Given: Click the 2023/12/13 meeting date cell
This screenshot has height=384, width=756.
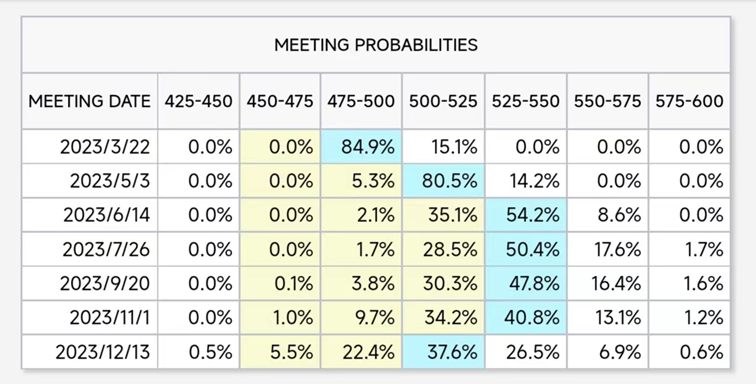Looking at the screenshot, I should tap(90, 352).
